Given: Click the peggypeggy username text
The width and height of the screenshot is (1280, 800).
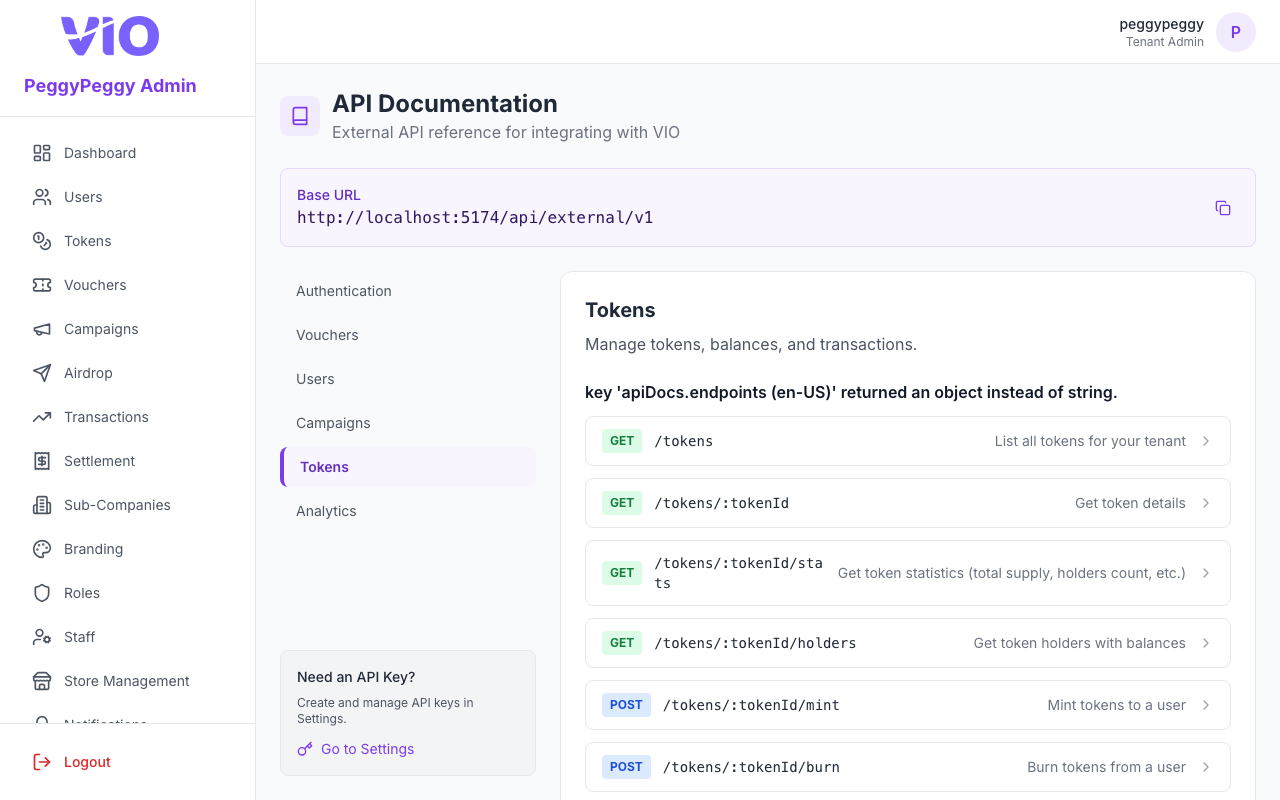Looking at the screenshot, I should [x=1161, y=24].
